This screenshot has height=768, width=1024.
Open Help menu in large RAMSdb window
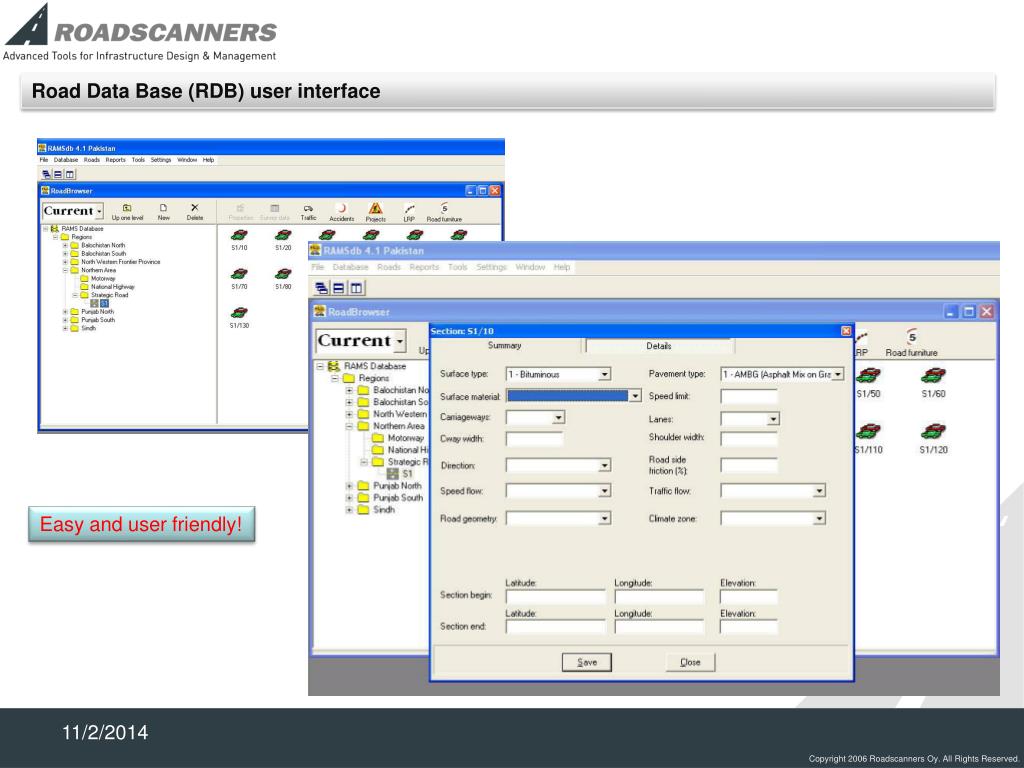point(562,267)
